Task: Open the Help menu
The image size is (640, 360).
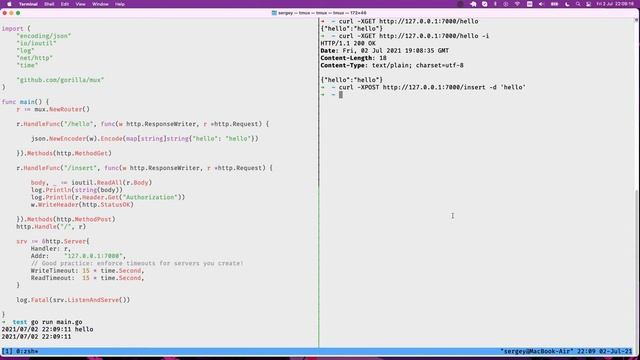Action: click(120, 4)
